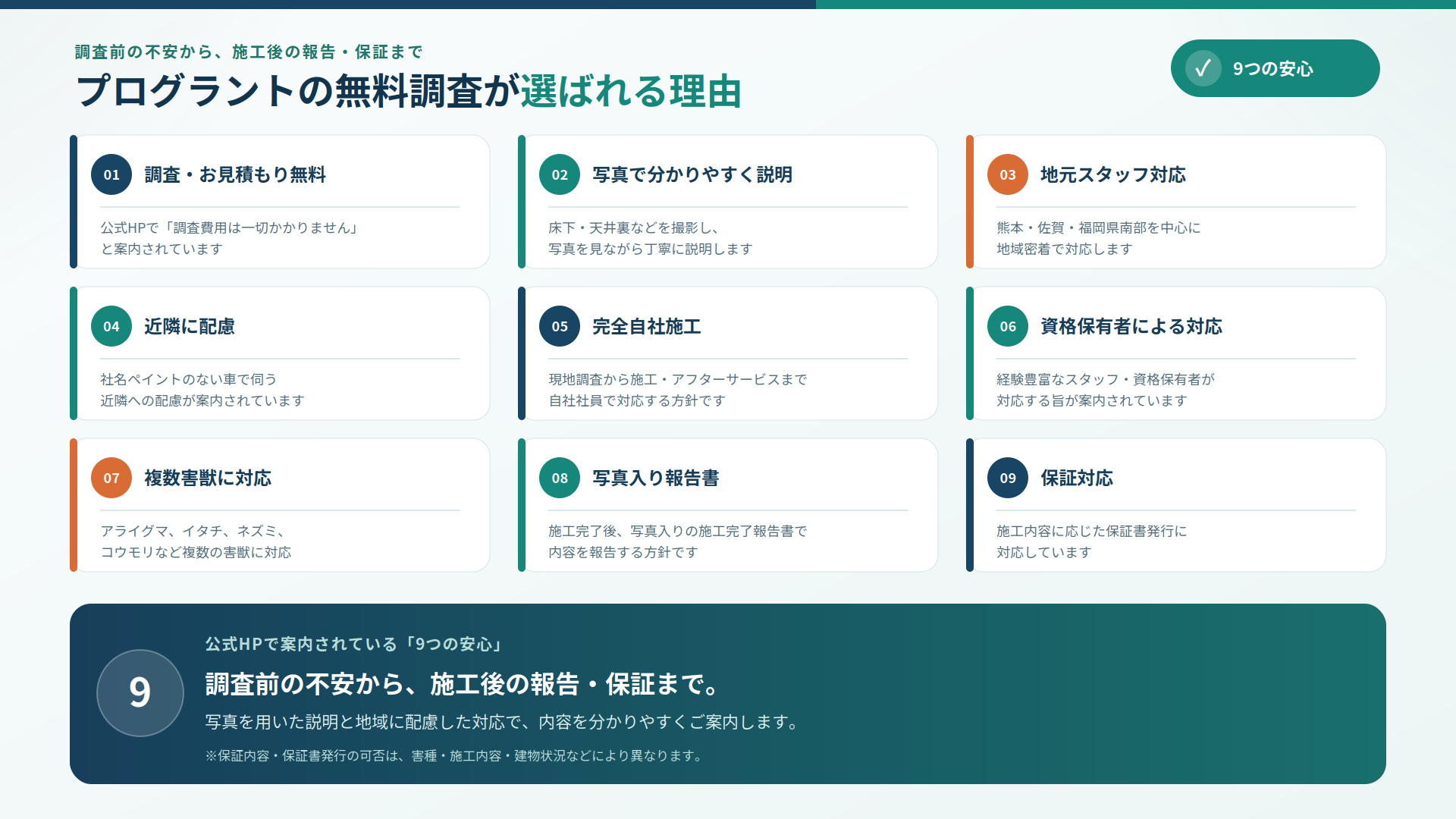This screenshot has width=1456, height=819.
Task: Select the heading 保証対応
Action: point(1077,478)
